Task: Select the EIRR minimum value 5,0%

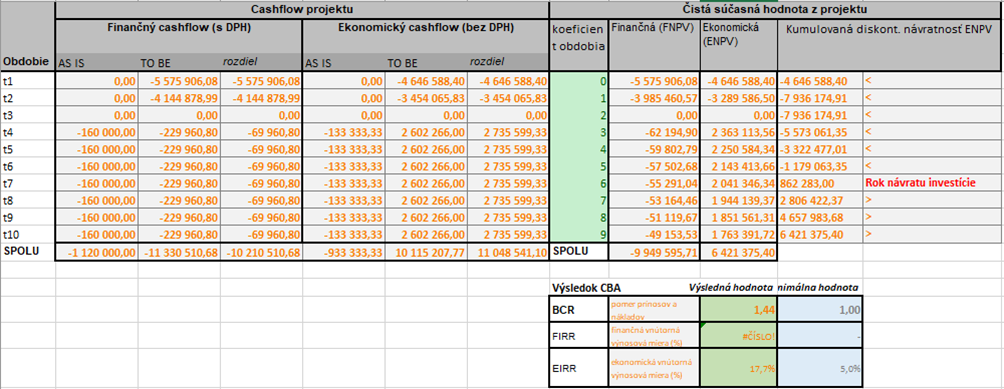Action: (820, 367)
